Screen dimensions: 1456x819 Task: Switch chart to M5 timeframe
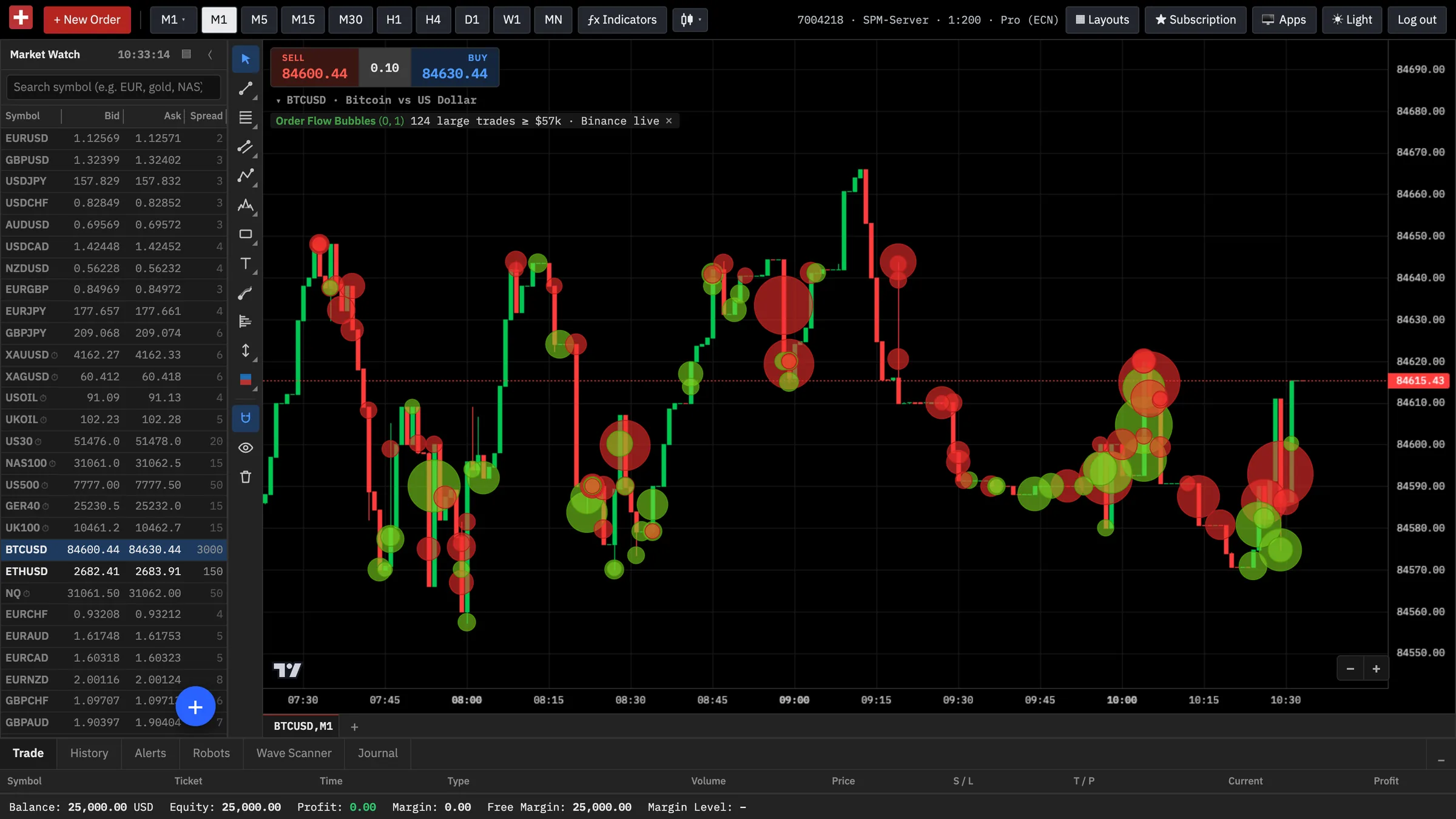259,19
